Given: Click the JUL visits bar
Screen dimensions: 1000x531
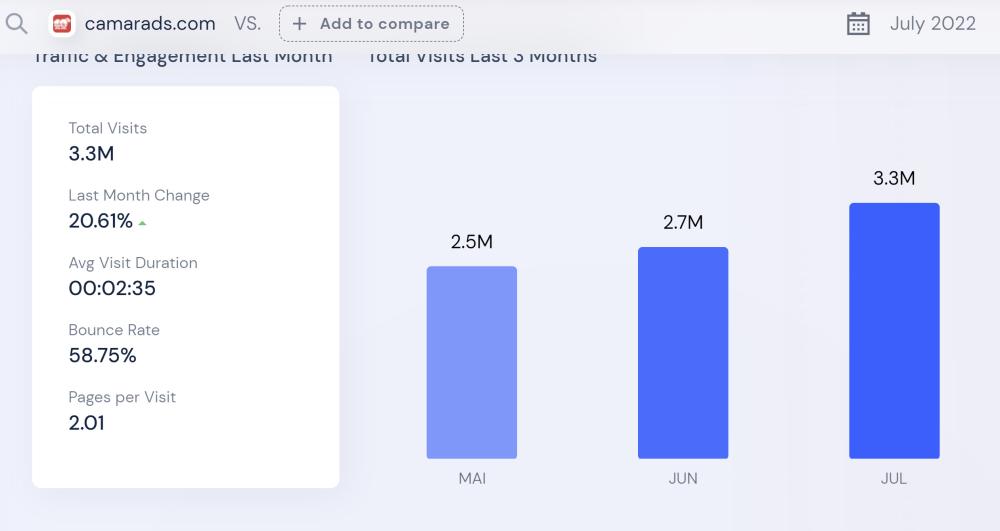Looking at the screenshot, I should (894, 330).
